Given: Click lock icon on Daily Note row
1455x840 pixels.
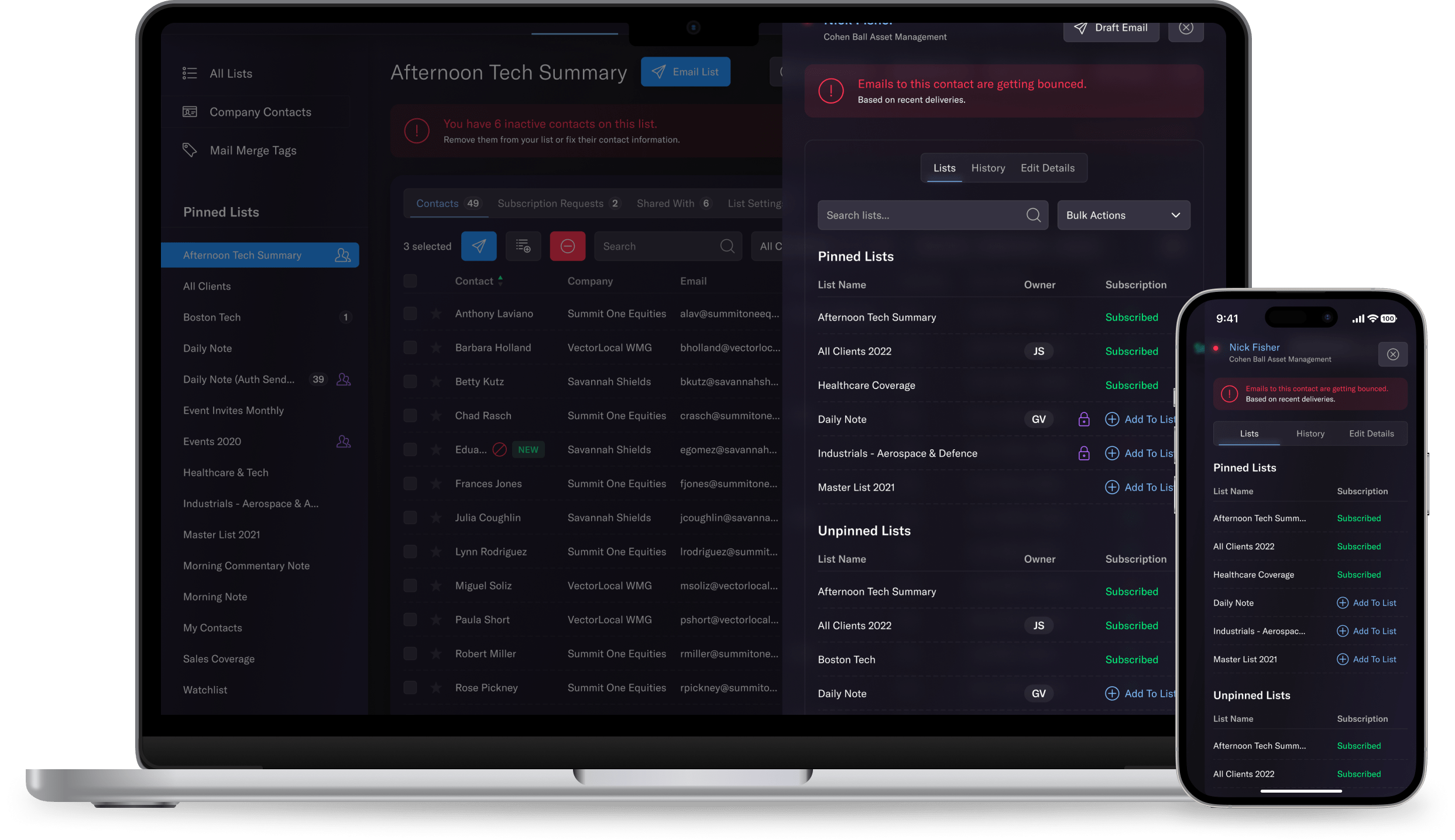Looking at the screenshot, I should pos(1084,419).
